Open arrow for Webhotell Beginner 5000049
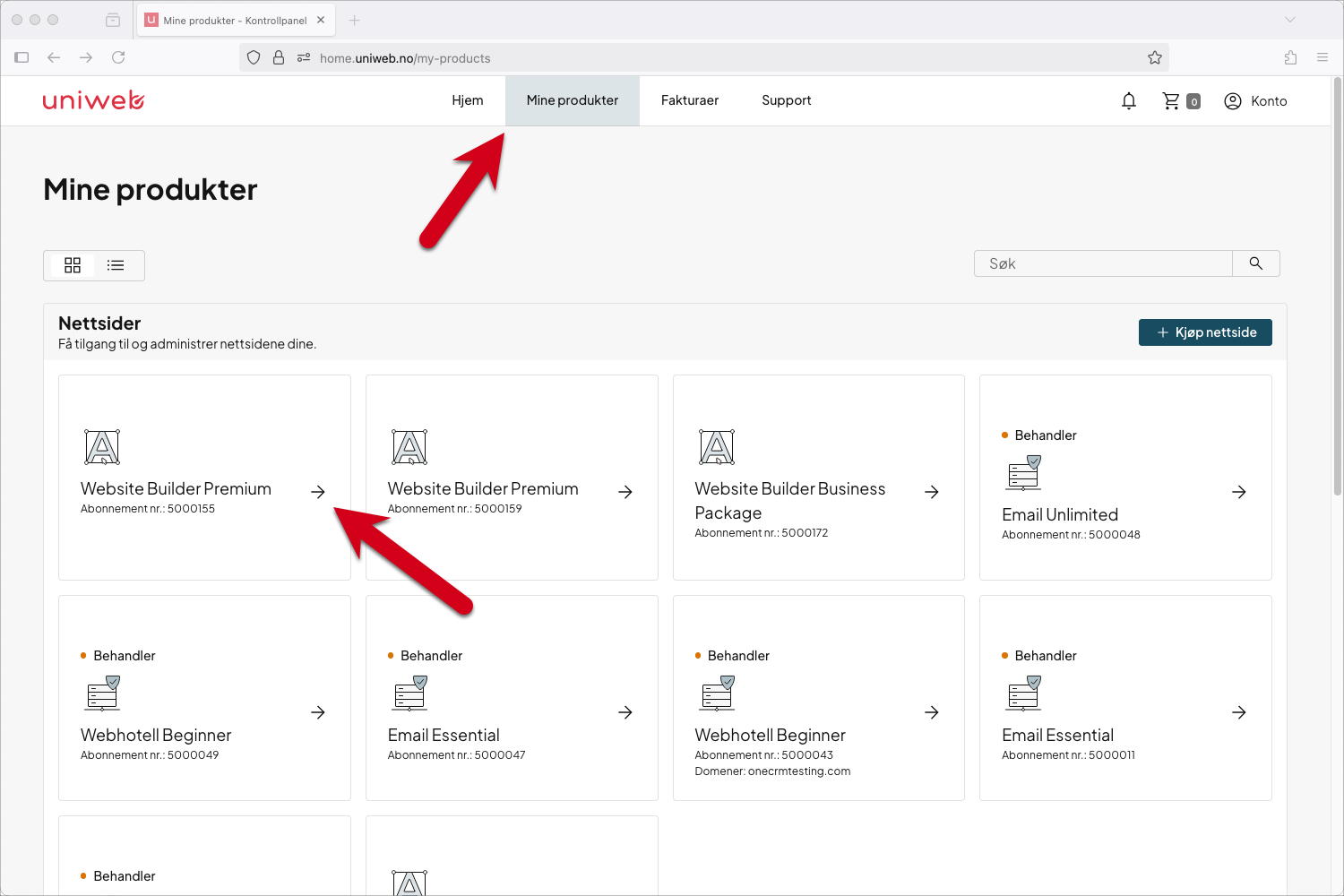Screen dimensions: 1344x896 pyautogui.click(x=318, y=712)
